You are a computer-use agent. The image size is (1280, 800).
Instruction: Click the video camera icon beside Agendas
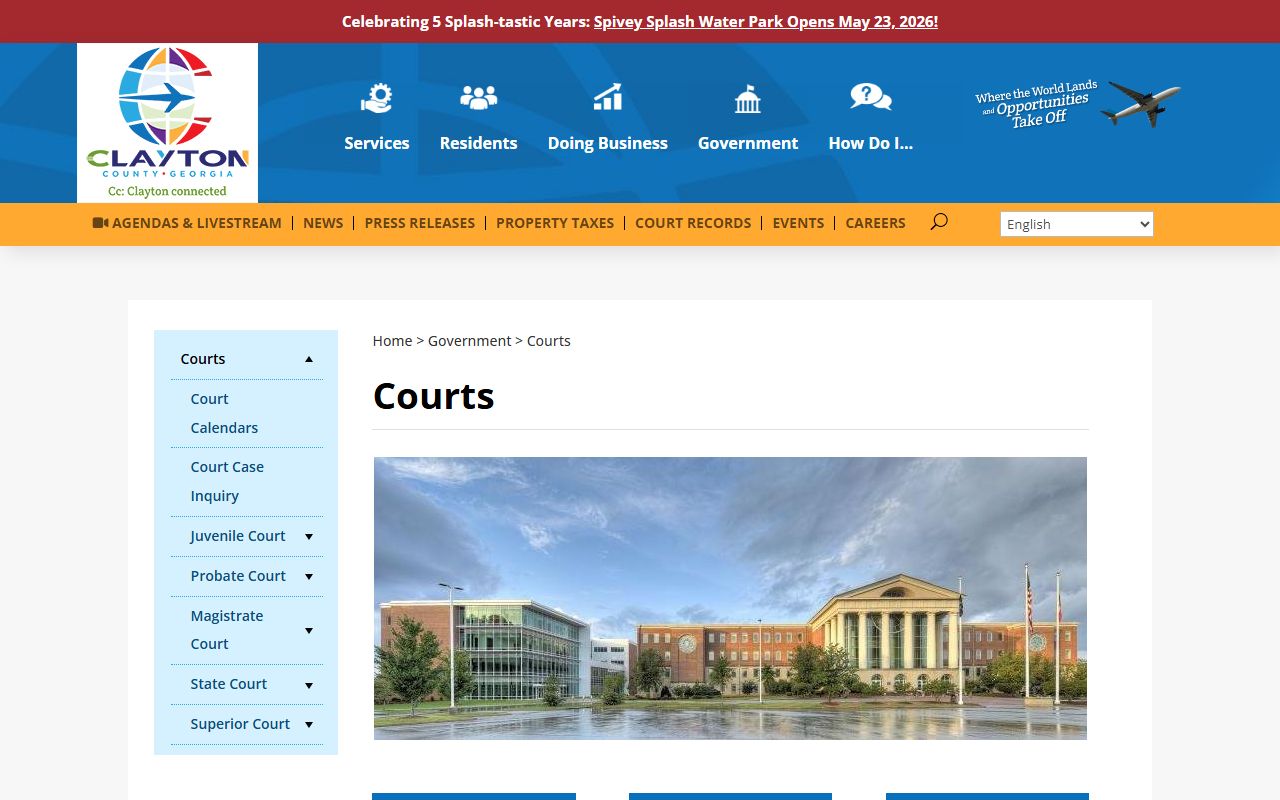point(100,223)
